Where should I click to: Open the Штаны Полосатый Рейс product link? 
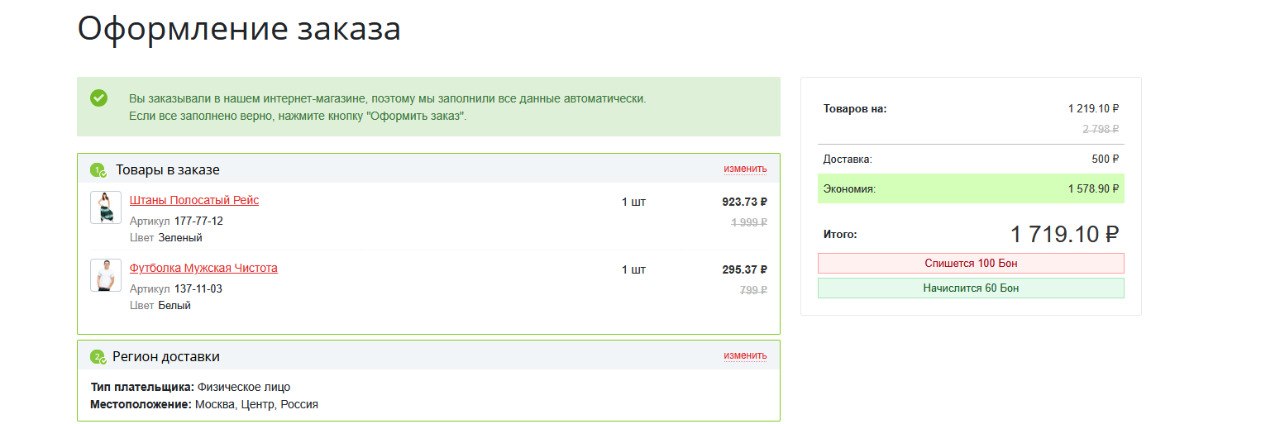(194, 200)
